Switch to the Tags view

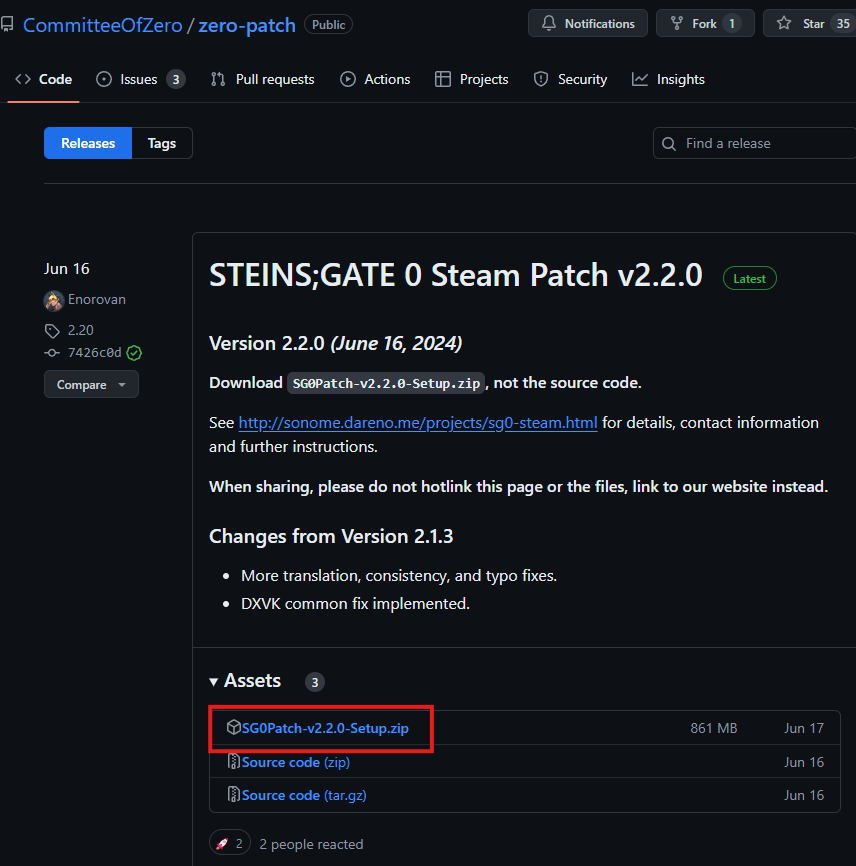(x=162, y=143)
